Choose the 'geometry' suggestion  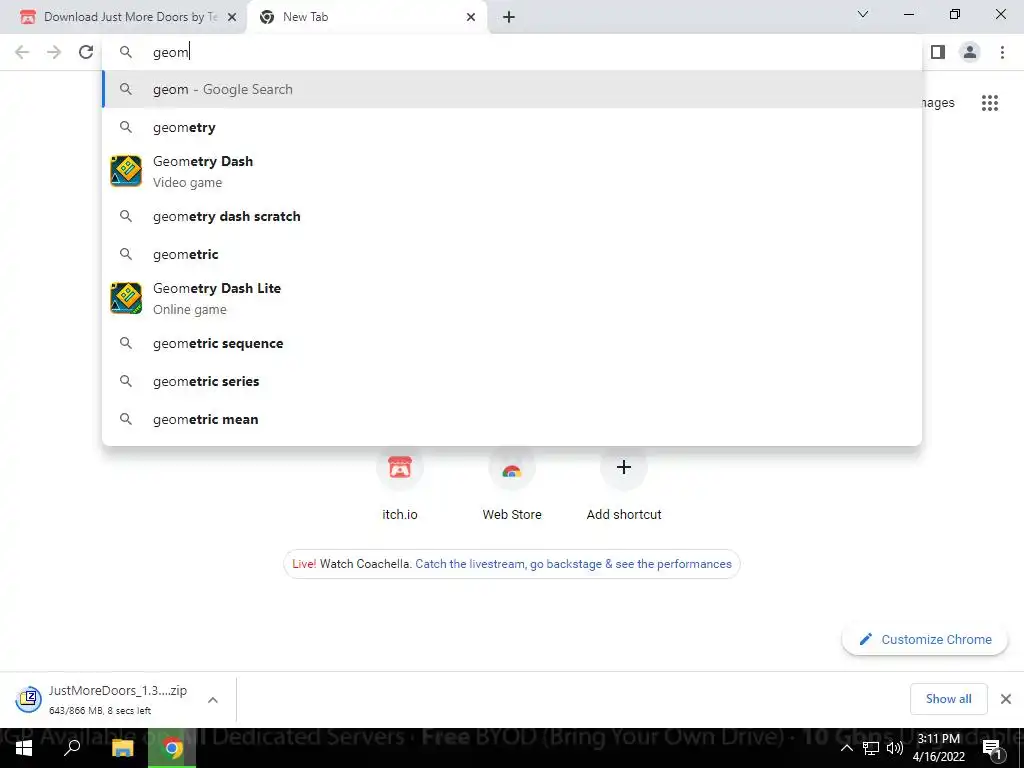pyautogui.click(x=512, y=127)
